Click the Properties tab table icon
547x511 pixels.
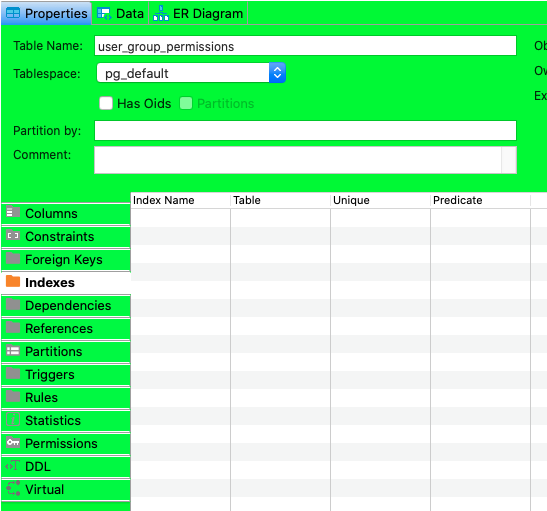point(13,13)
